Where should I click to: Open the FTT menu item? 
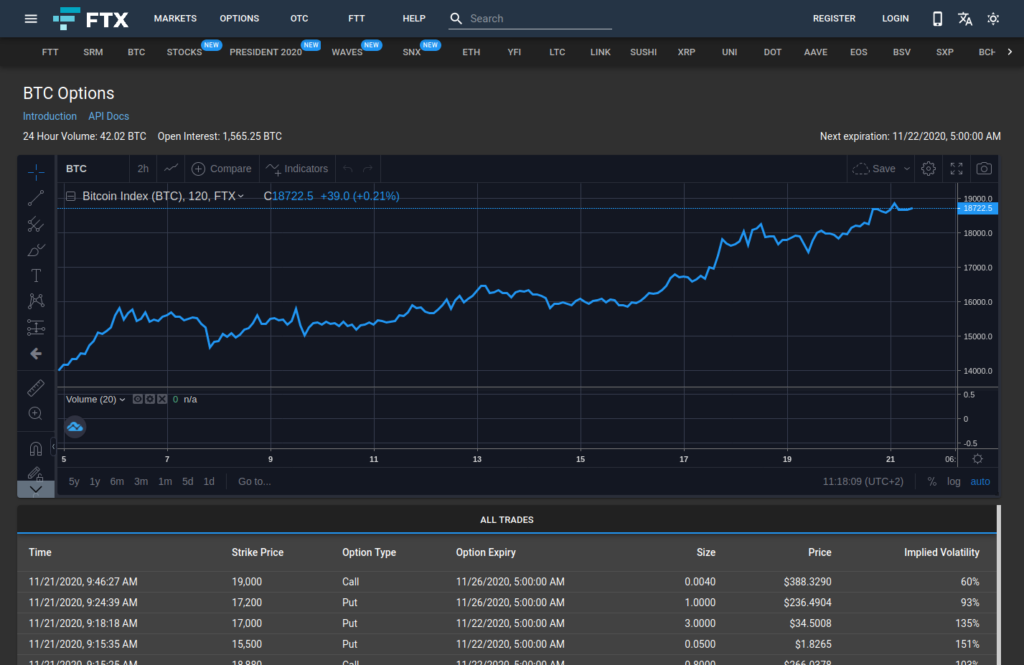pyautogui.click(x=357, y=18)
